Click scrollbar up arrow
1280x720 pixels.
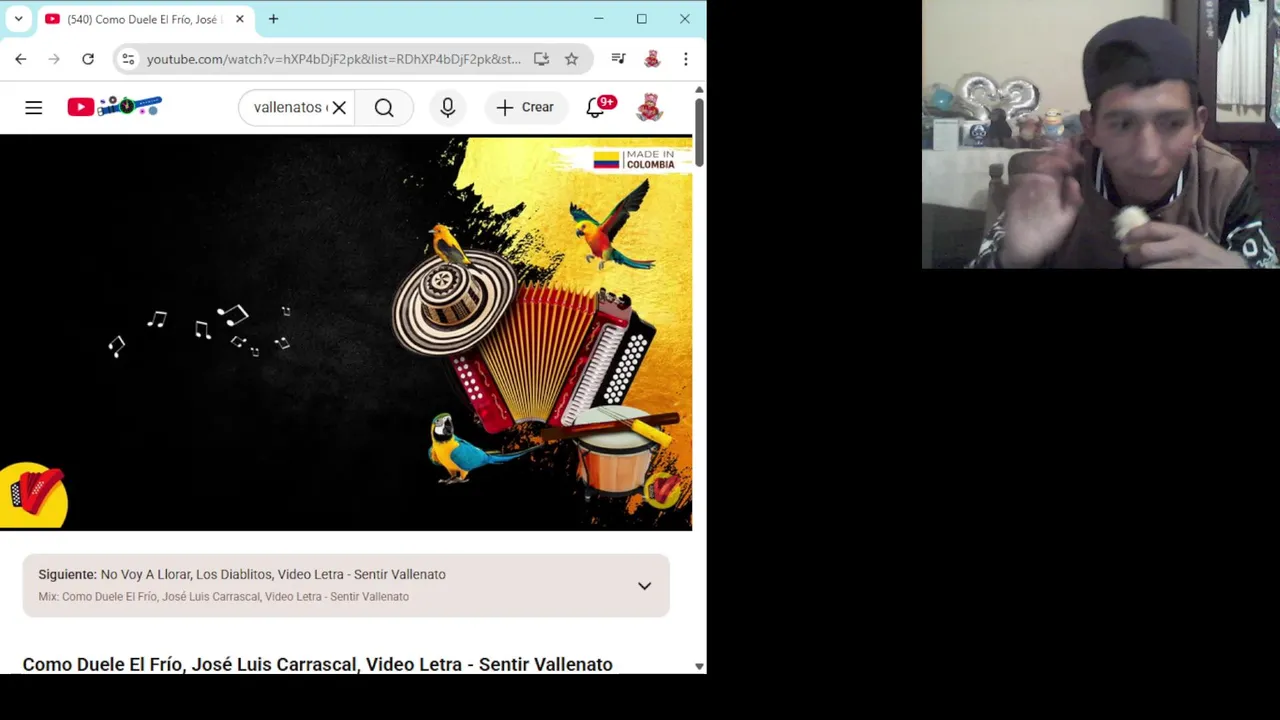coord(699,90)
